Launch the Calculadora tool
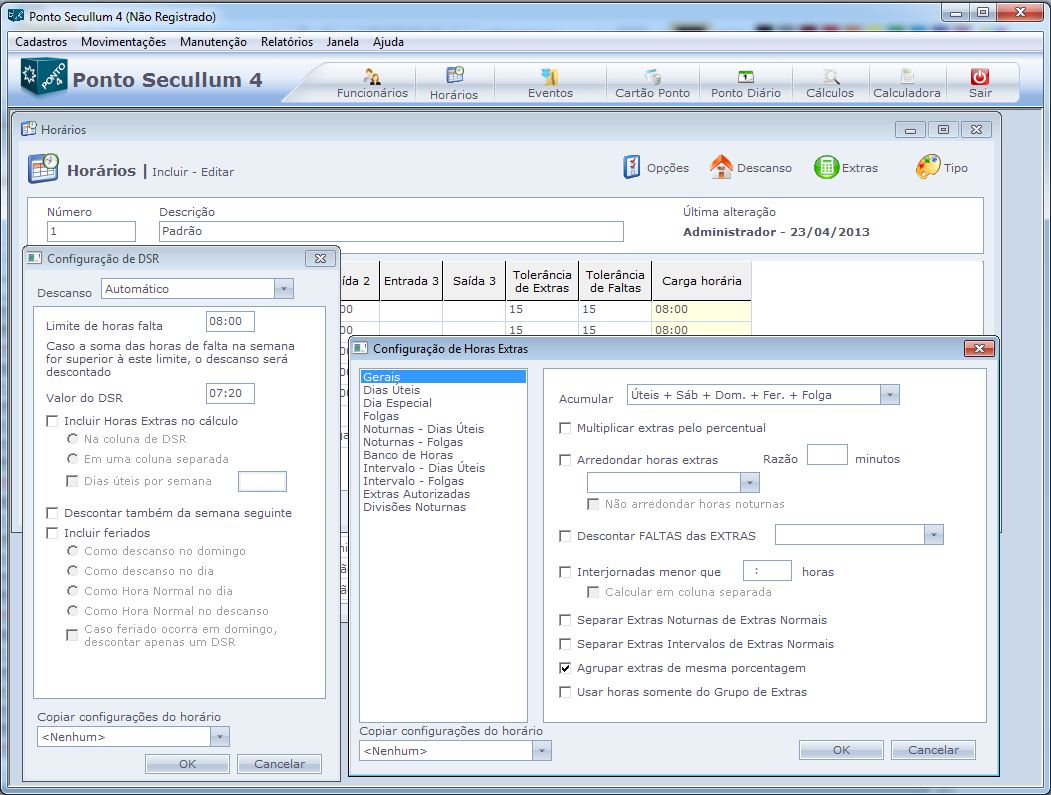 click(x=906, y=84)
